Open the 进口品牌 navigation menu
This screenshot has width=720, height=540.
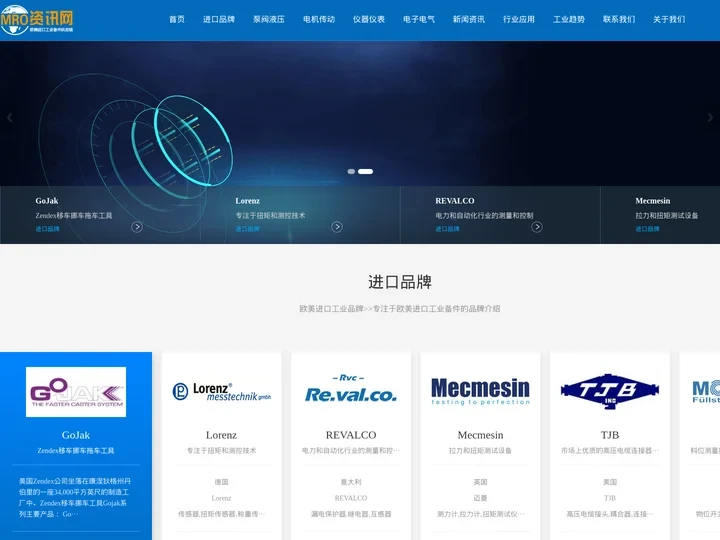click(x=219, y=19)
